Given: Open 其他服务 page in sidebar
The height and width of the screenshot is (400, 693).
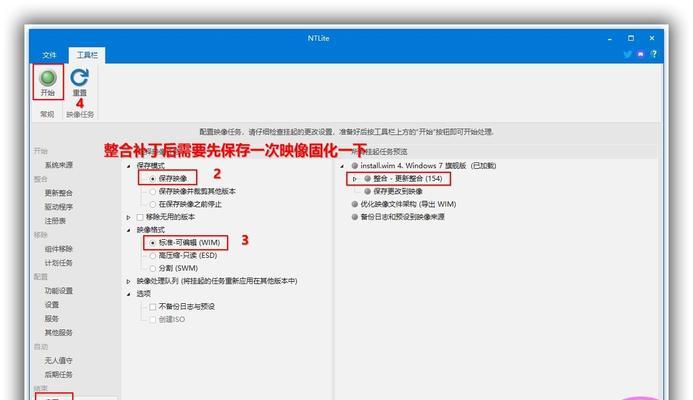Looking at the screenshot, I should [58, 332].
